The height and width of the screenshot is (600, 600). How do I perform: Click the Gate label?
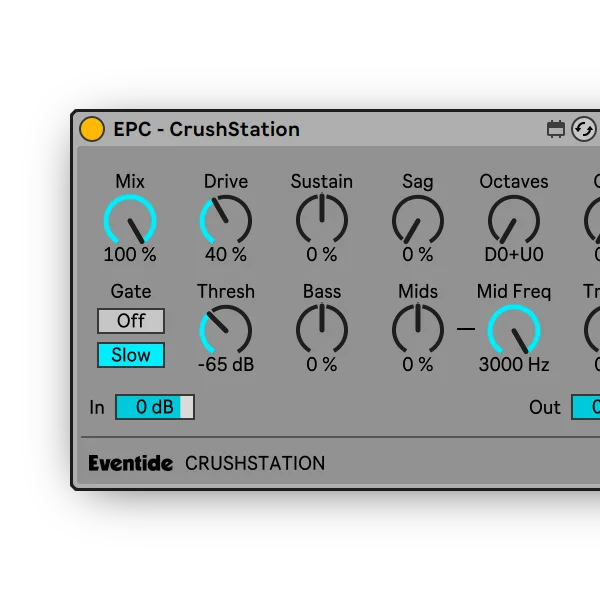pos(131,292)
